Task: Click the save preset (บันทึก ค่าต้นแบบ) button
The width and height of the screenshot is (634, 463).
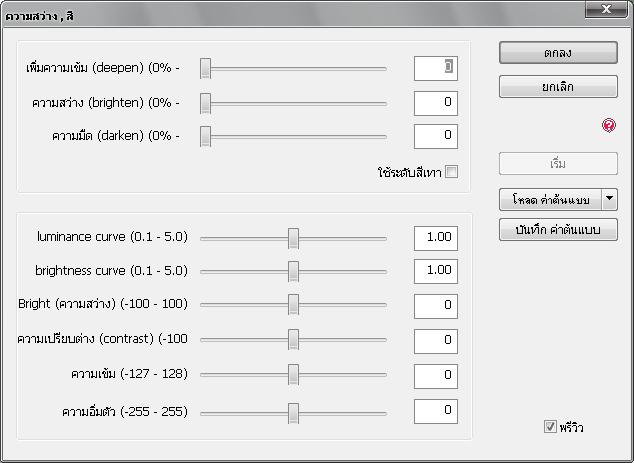Action: (558, 230)
